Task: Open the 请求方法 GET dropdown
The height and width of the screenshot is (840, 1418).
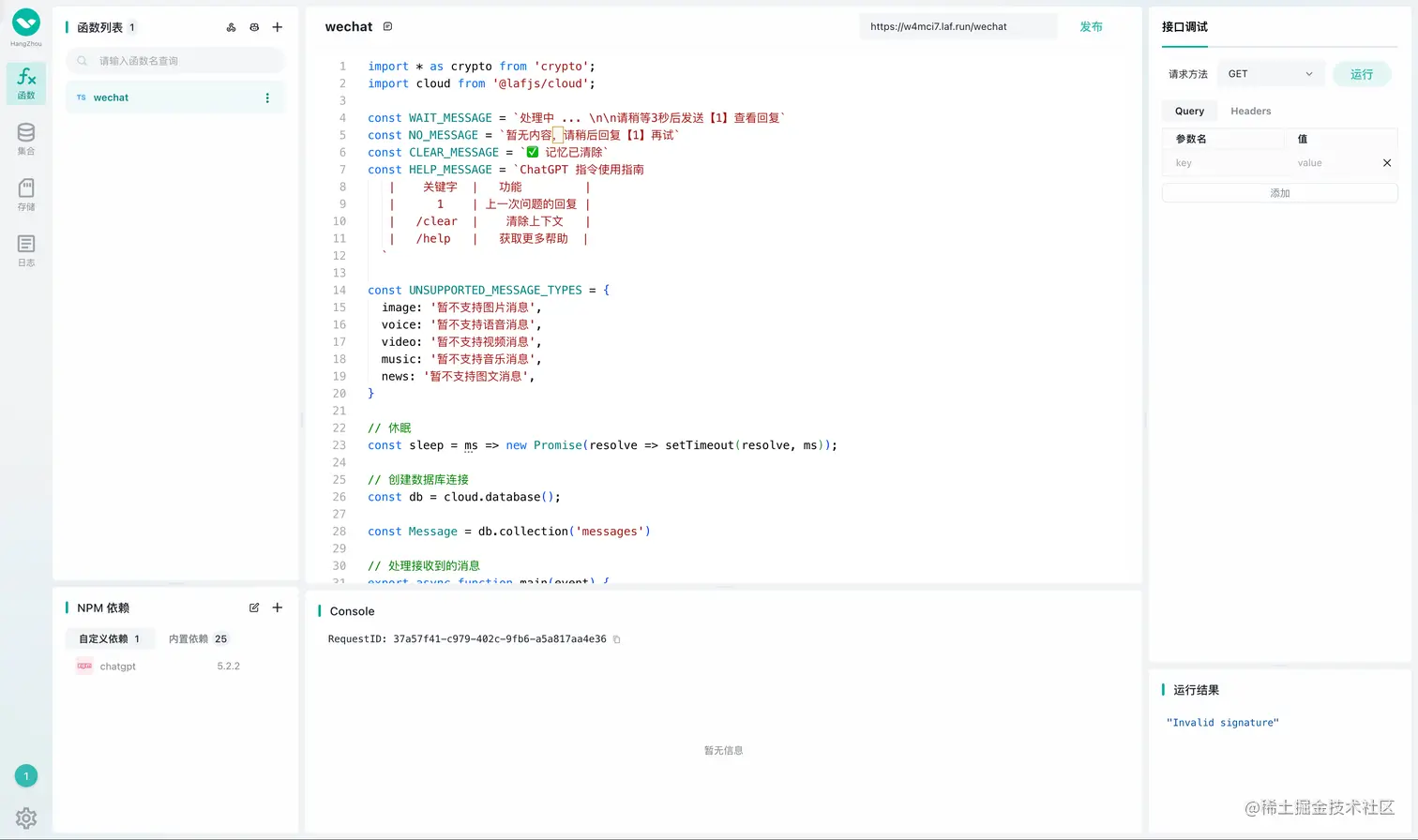Action: click(1271, 74)
